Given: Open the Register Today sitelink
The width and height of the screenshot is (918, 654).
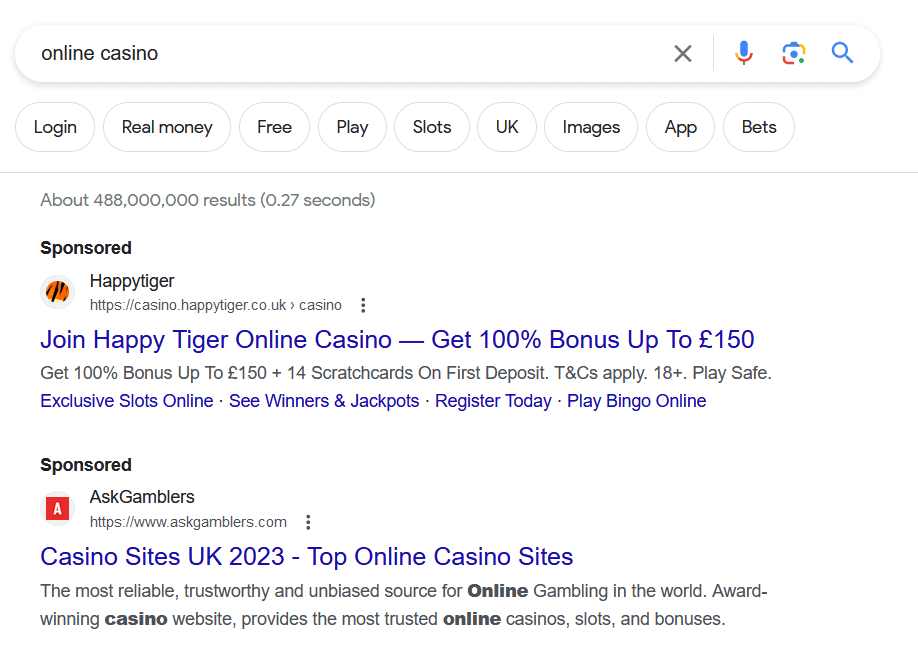Looking at the screenshot, I should (x=493, y=401).
